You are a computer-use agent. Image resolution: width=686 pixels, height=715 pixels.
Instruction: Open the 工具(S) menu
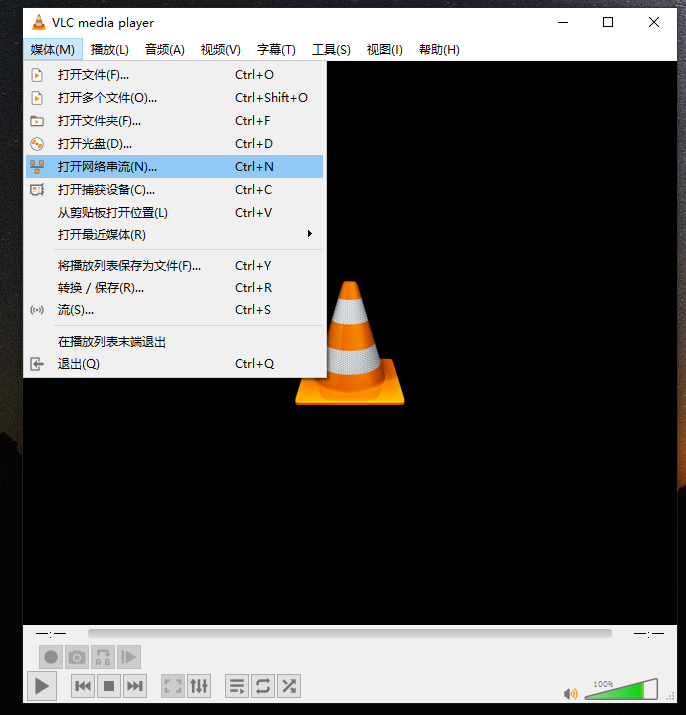click(x=331, y=49)
